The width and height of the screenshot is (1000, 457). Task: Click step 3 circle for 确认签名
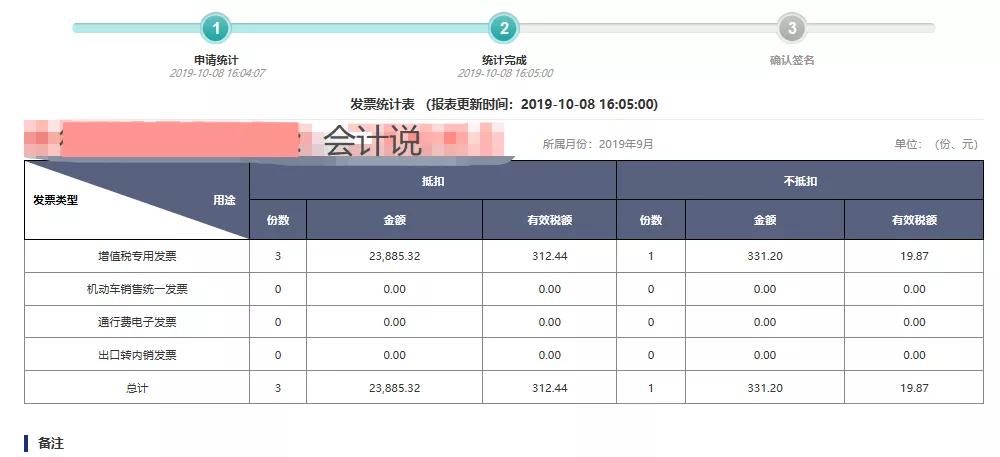coord(792,28)
